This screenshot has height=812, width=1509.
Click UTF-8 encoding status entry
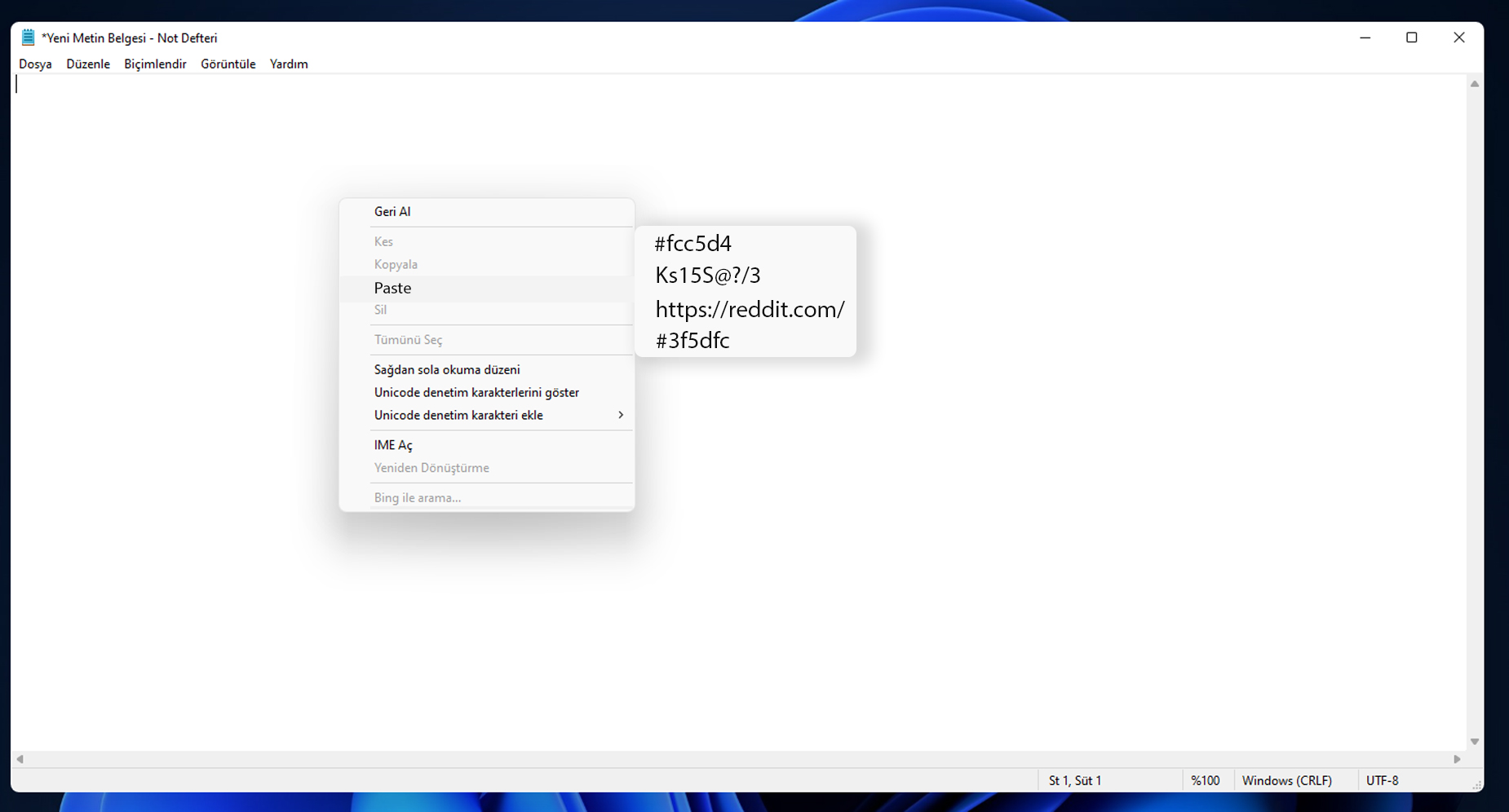pyautogui.click(x=1383, y=780)
